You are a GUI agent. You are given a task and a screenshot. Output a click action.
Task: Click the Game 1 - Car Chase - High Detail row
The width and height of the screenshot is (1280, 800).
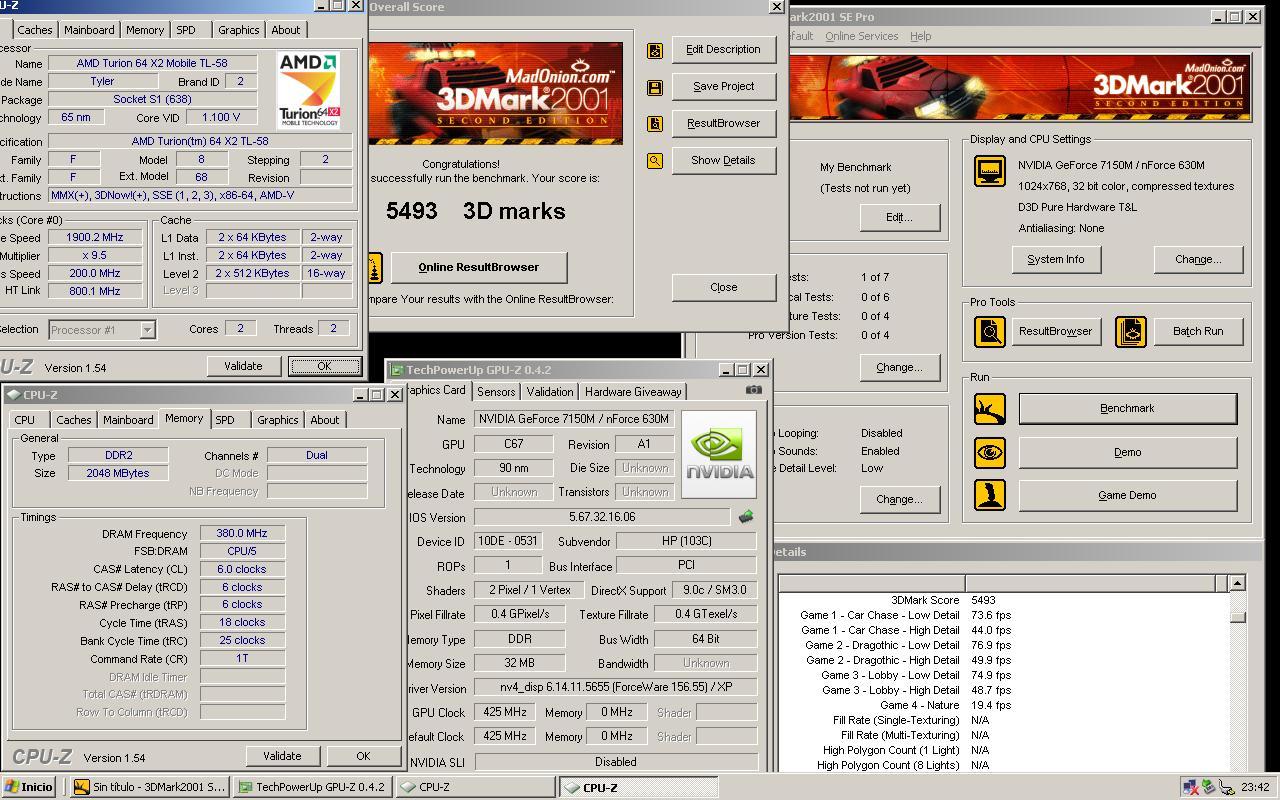point(1003,630)
